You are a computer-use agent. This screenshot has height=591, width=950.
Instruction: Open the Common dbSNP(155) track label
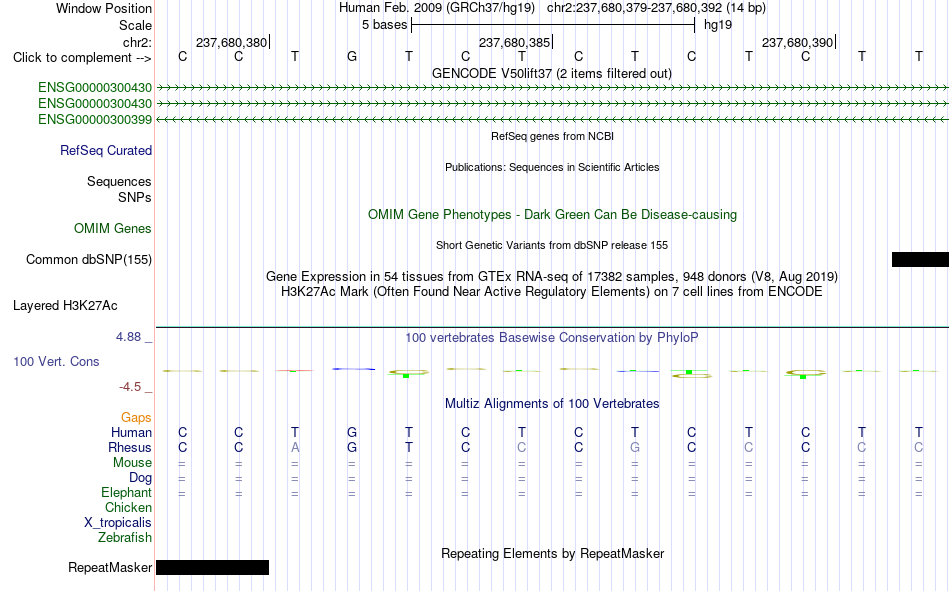click(89, 259)
